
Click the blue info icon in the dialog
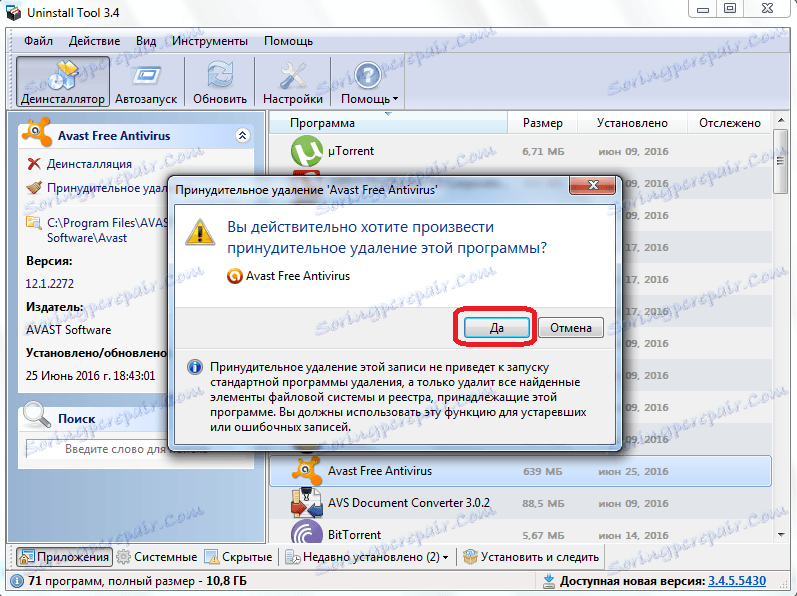(195, 367)
